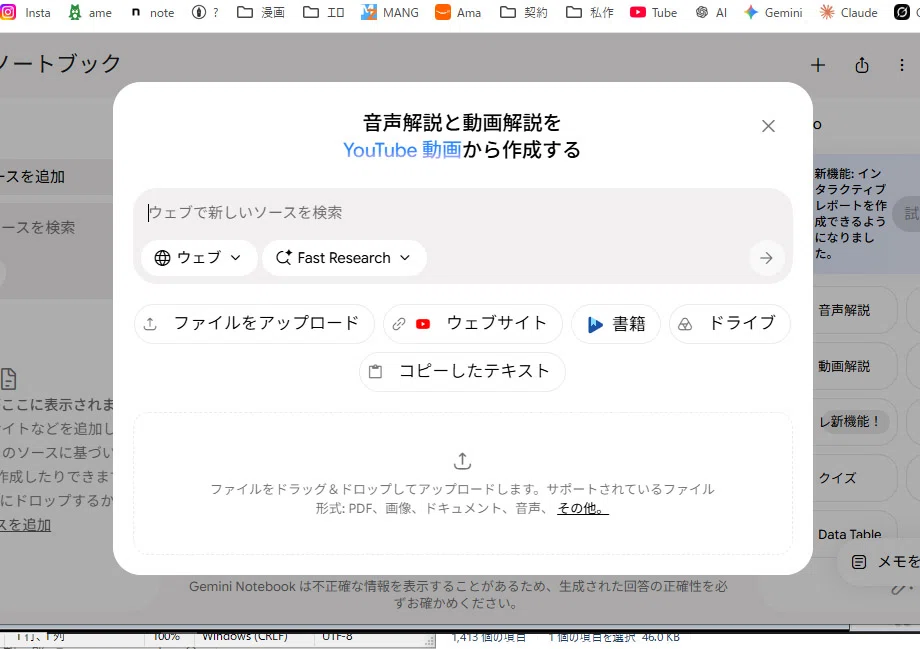Open the three-dot more options menu
Viewport: 920px width, 649px height.
pos(902,65)
